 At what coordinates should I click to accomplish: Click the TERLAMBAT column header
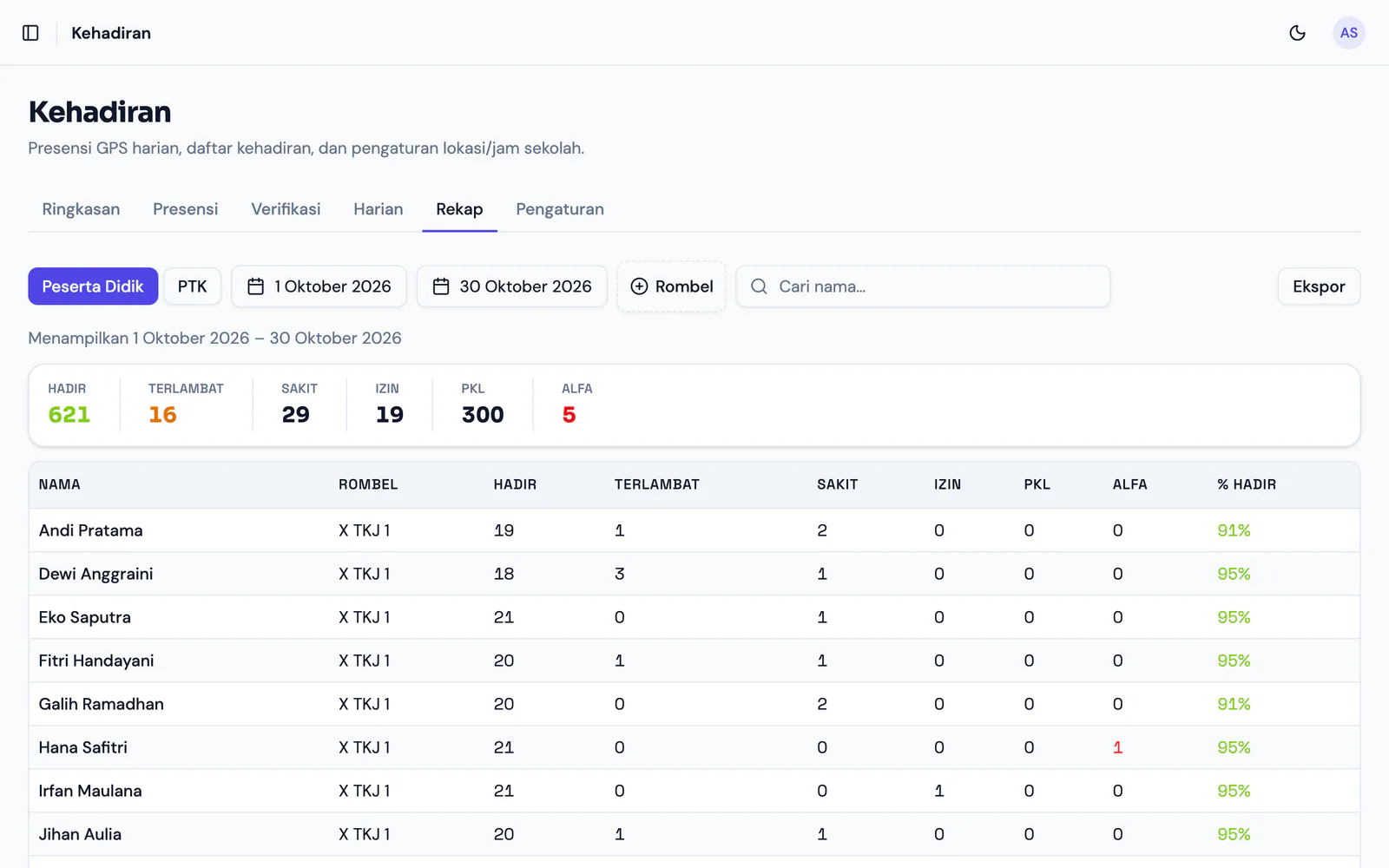coord(656,484)
